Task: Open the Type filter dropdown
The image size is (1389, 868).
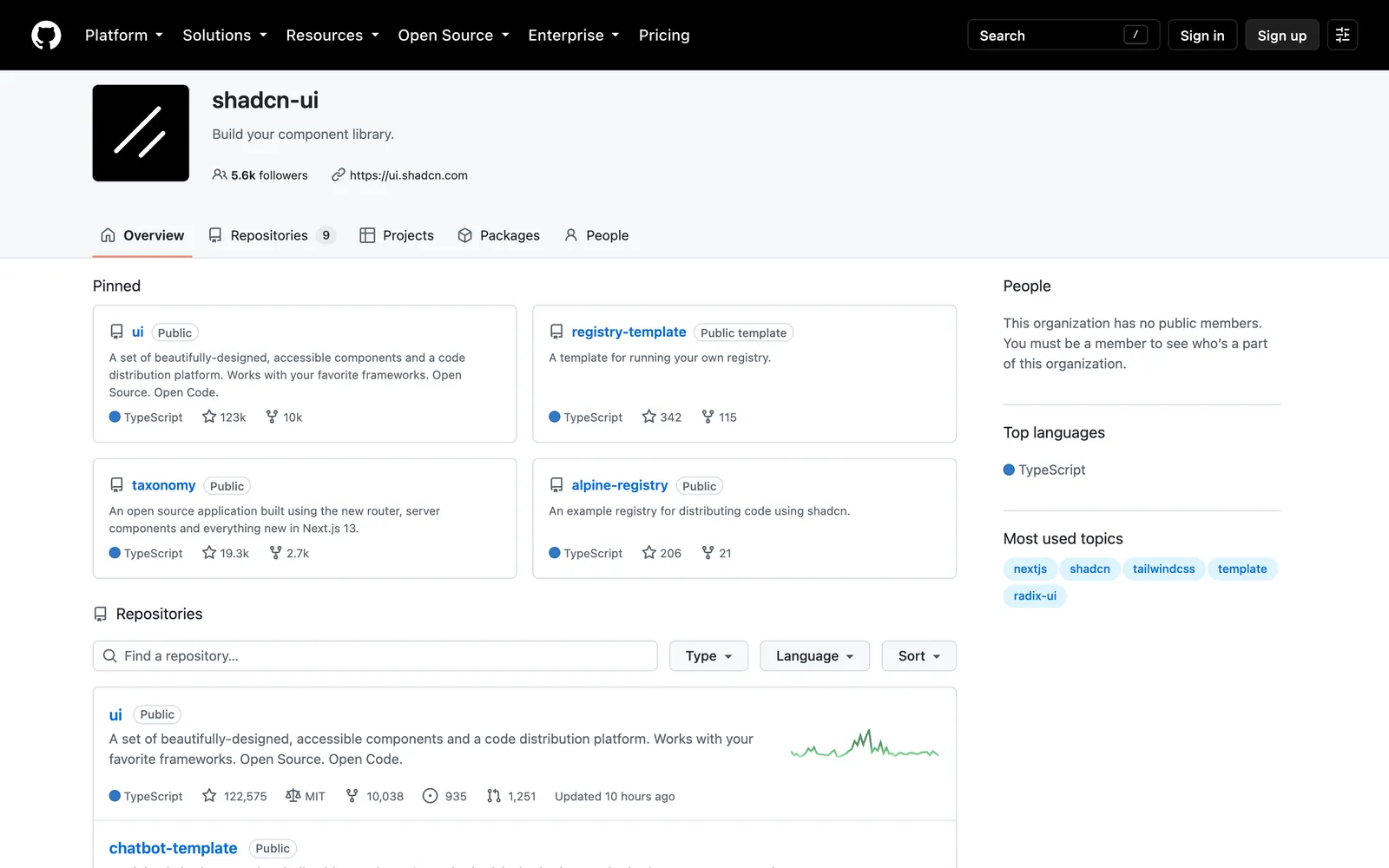Action: click(x=708, y=656)
